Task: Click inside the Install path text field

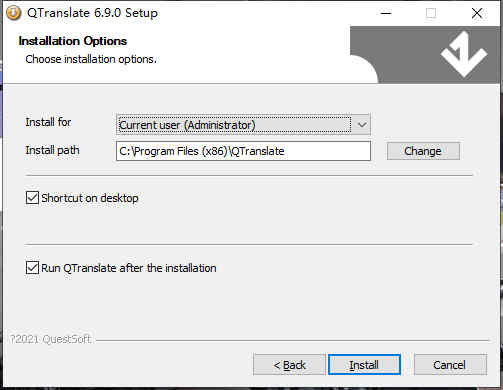Action: coord(243,151)
